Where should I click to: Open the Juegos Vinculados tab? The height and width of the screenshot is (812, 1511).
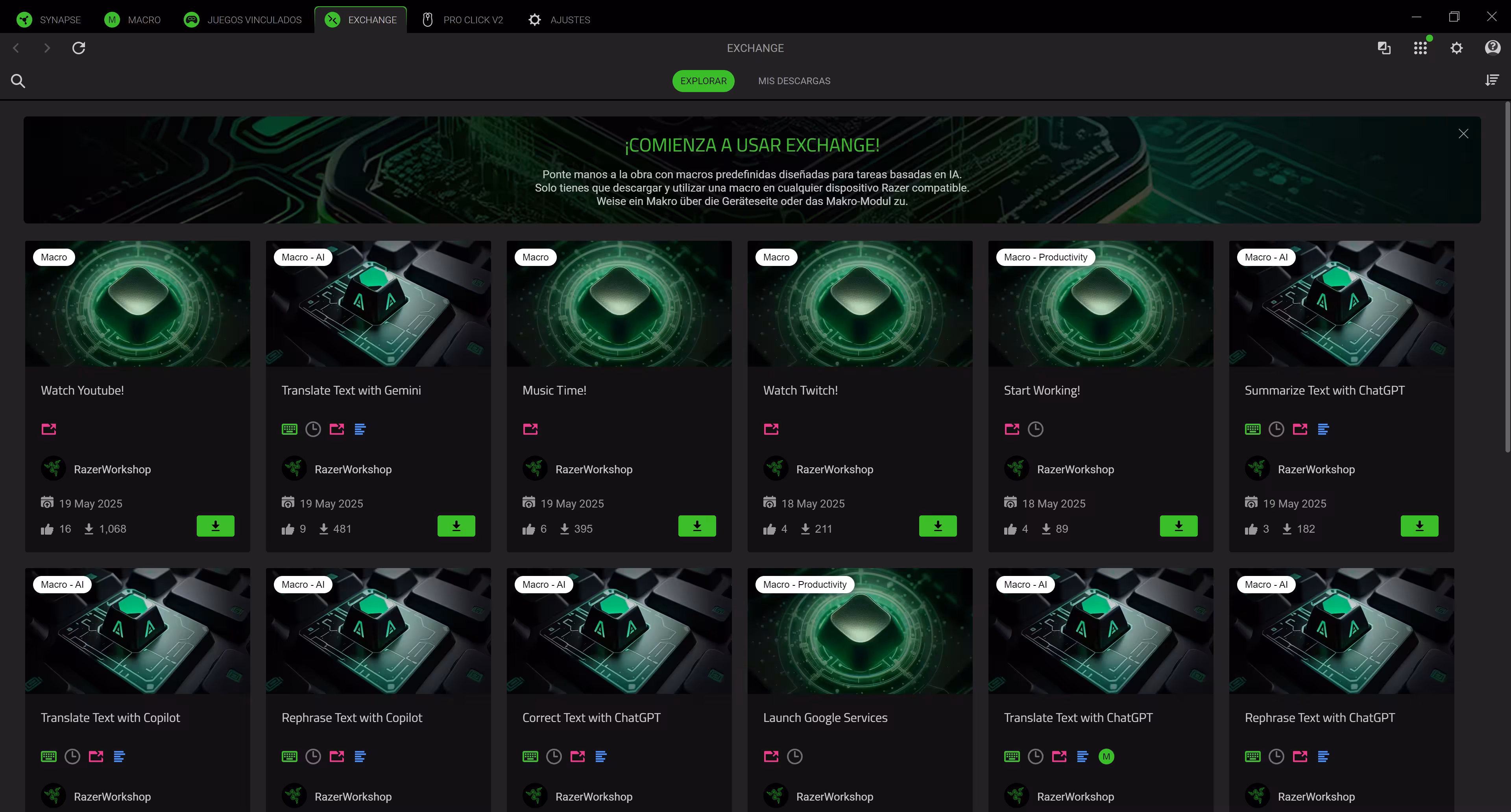[243, 19]
